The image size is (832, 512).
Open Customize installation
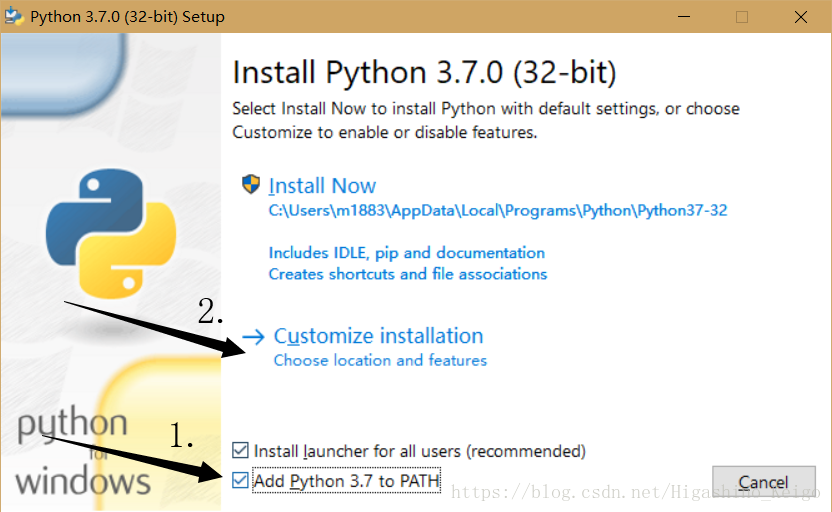point(378,336)
